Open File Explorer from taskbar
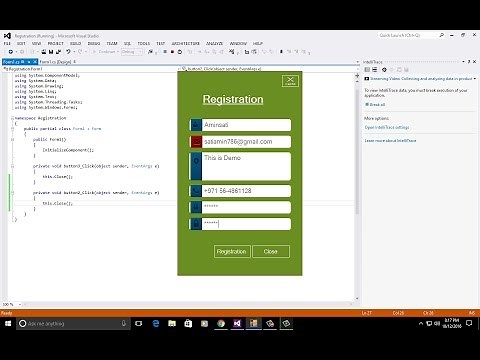This screenshot has height=360, width=480. (172, 323)
